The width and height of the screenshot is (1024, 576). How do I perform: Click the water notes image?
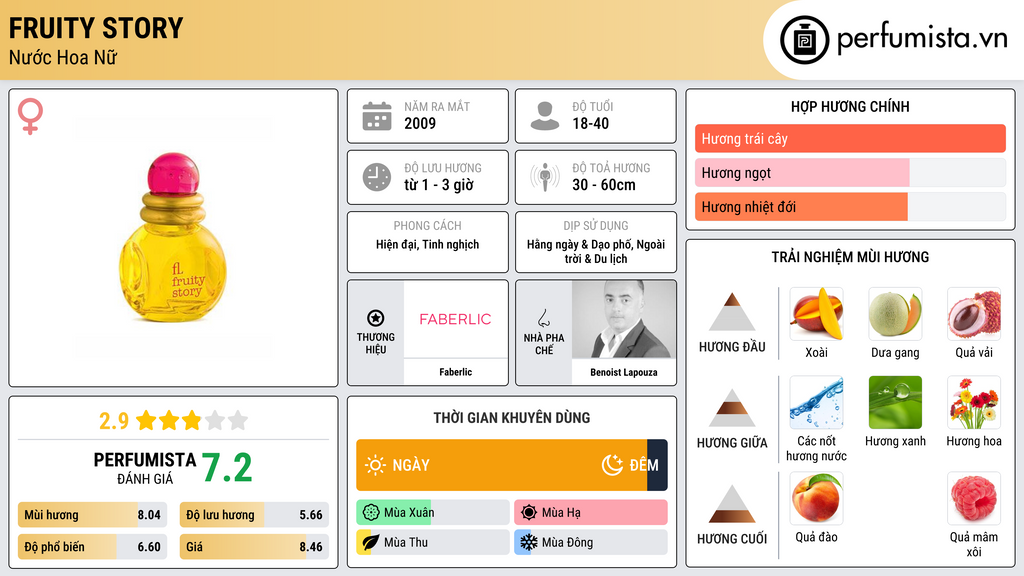point(816,402)
